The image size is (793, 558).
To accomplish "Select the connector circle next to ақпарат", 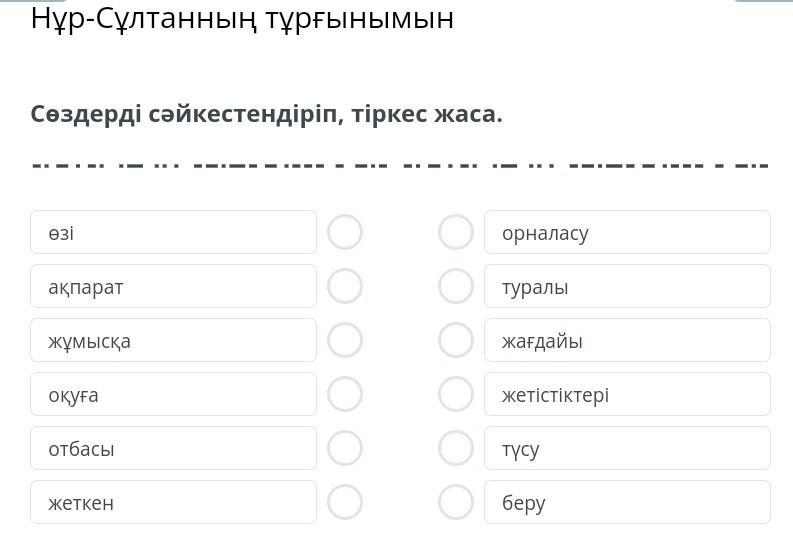I will [345, 286].
